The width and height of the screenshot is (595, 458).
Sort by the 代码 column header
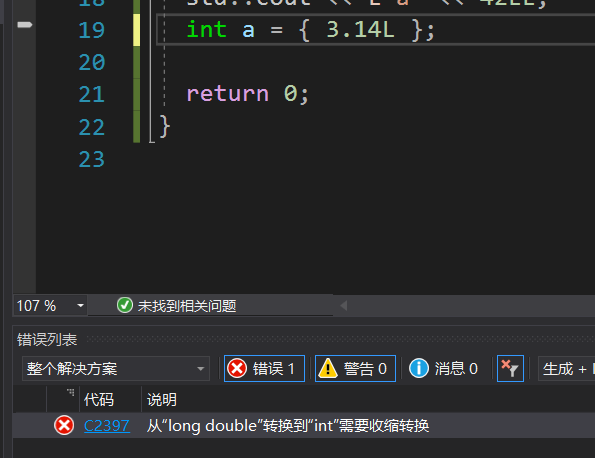point(99,400)
